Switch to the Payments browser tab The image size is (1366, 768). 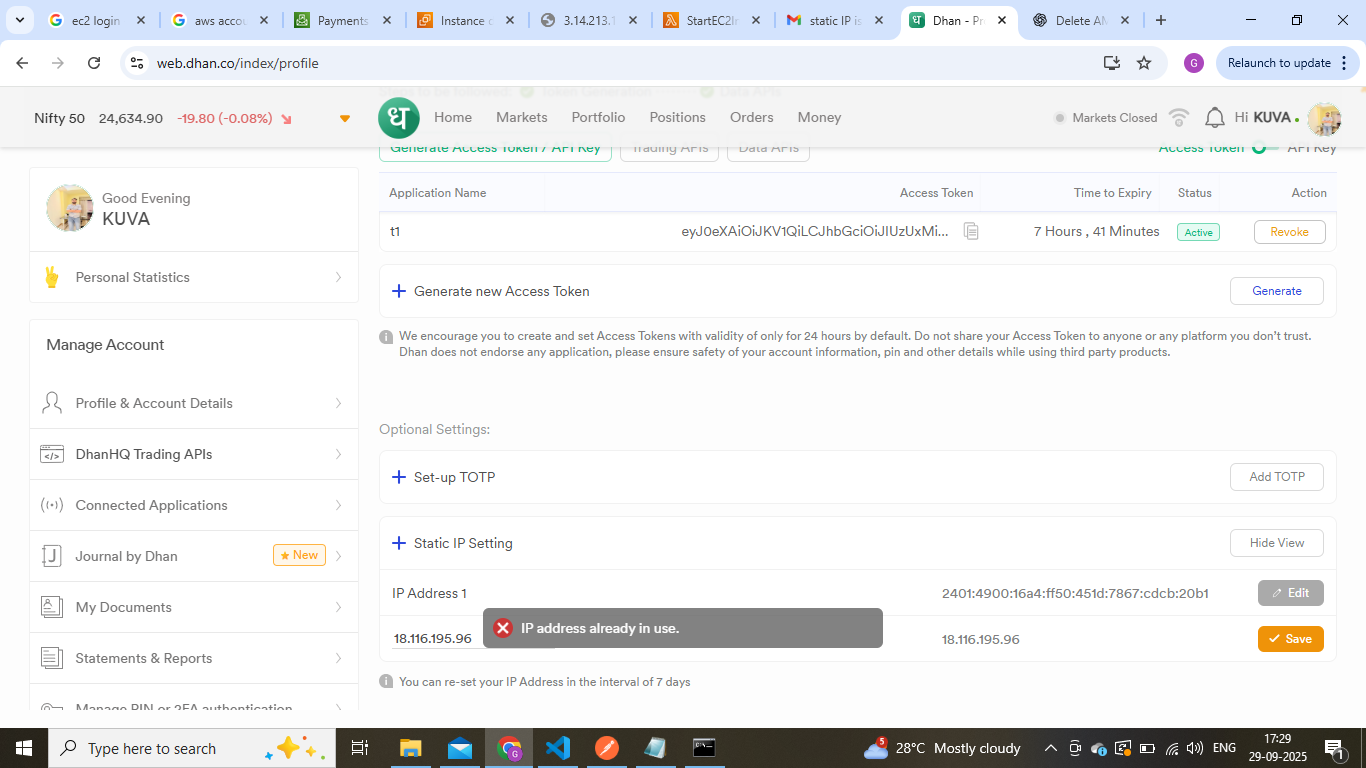[342, 20]
